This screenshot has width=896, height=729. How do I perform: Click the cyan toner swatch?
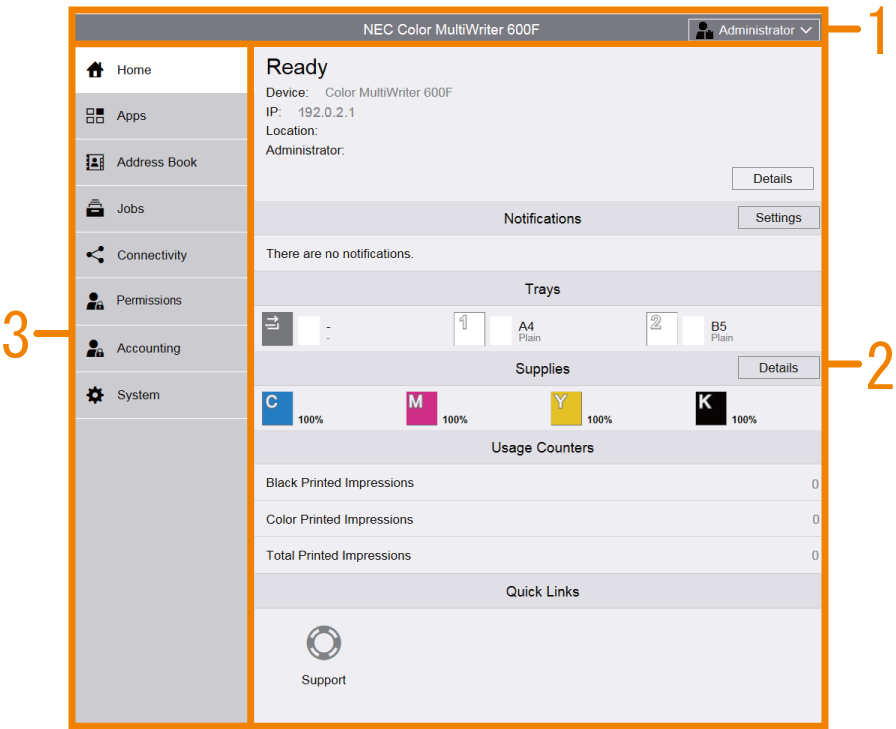coord(277,408)
